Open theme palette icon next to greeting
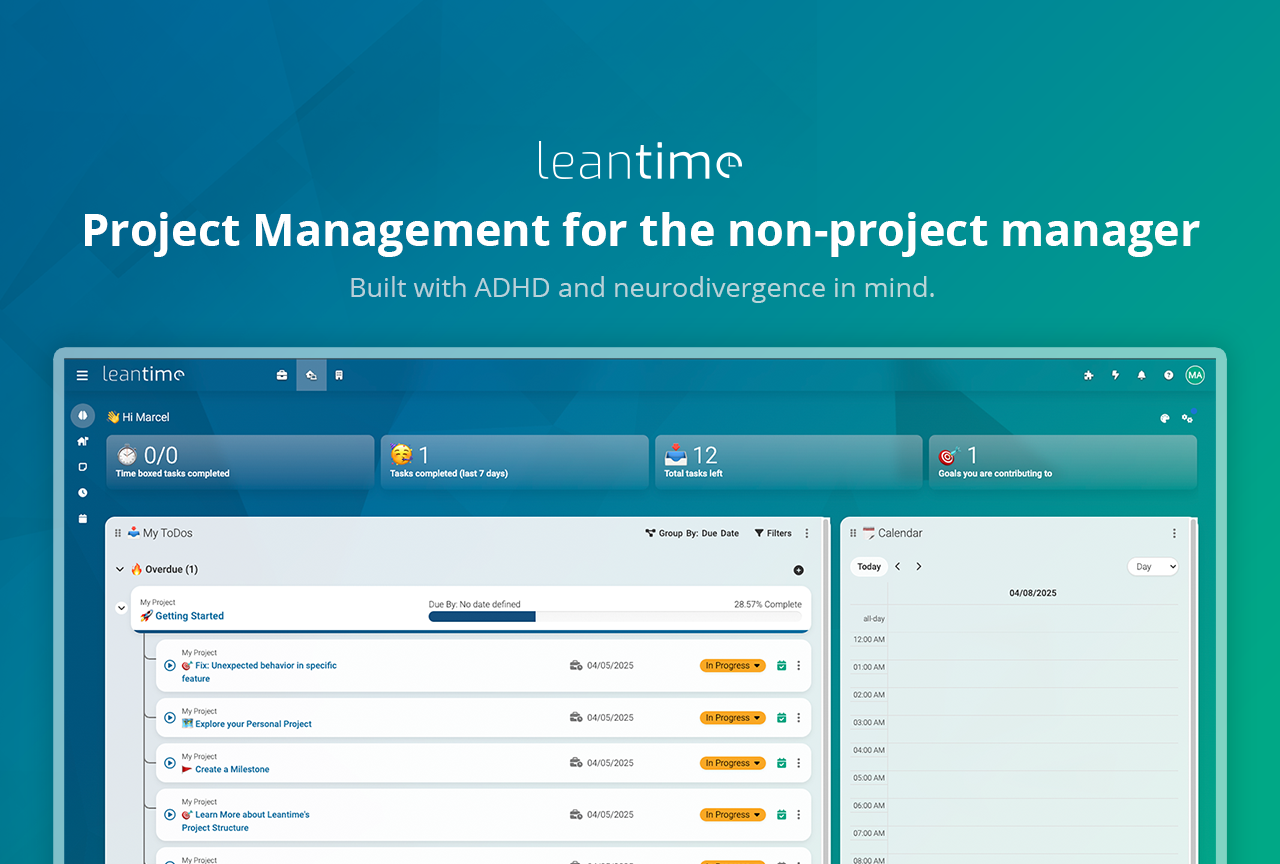1280x864 pixels. click(x=1165, y=419)
